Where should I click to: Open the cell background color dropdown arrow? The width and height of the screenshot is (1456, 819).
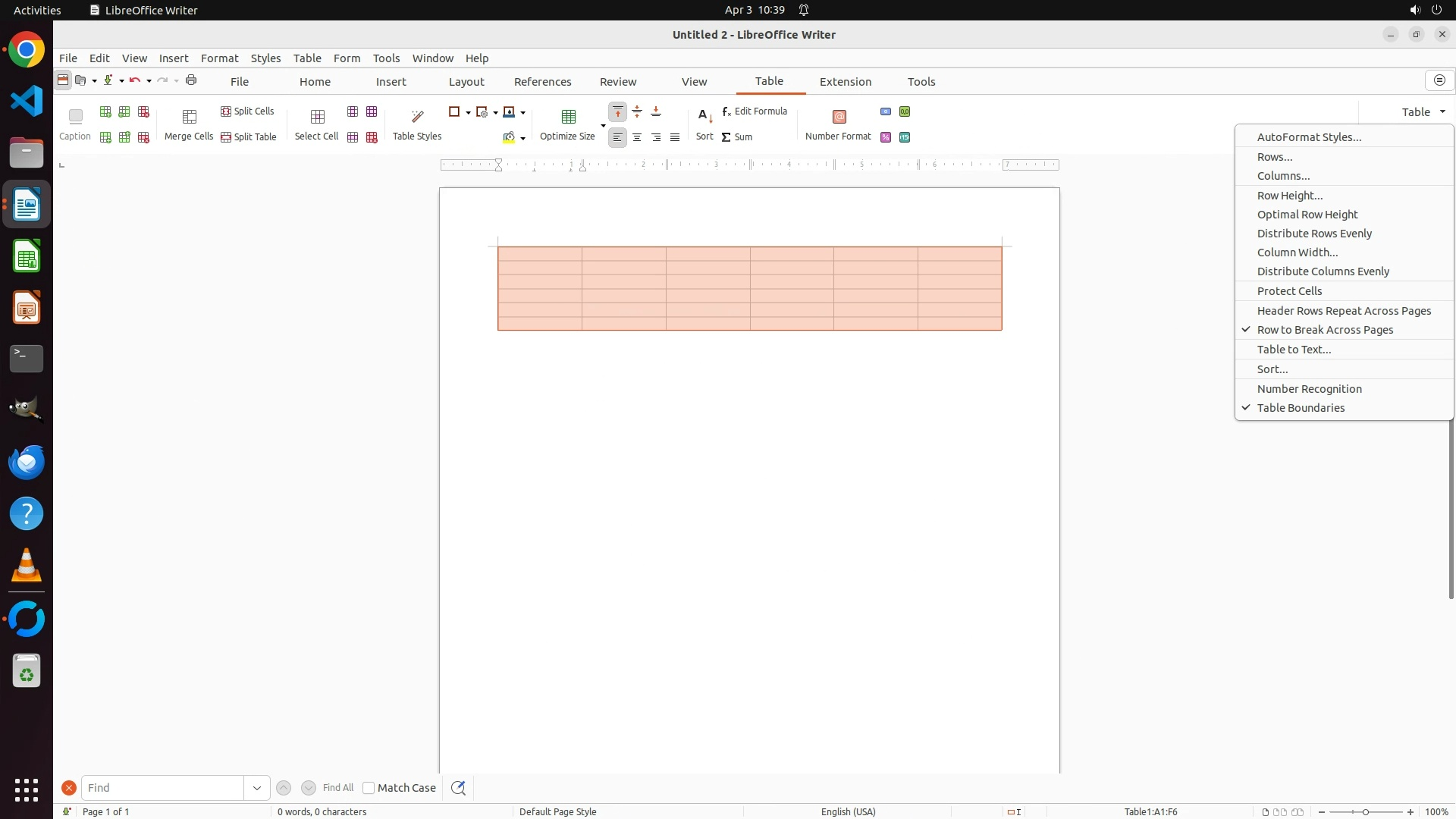pos(522,138)
